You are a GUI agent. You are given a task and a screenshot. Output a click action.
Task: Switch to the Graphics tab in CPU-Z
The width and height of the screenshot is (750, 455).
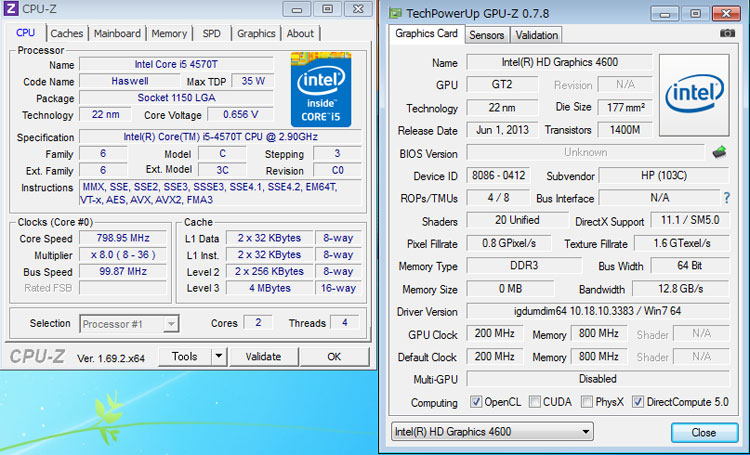point(256,33)
